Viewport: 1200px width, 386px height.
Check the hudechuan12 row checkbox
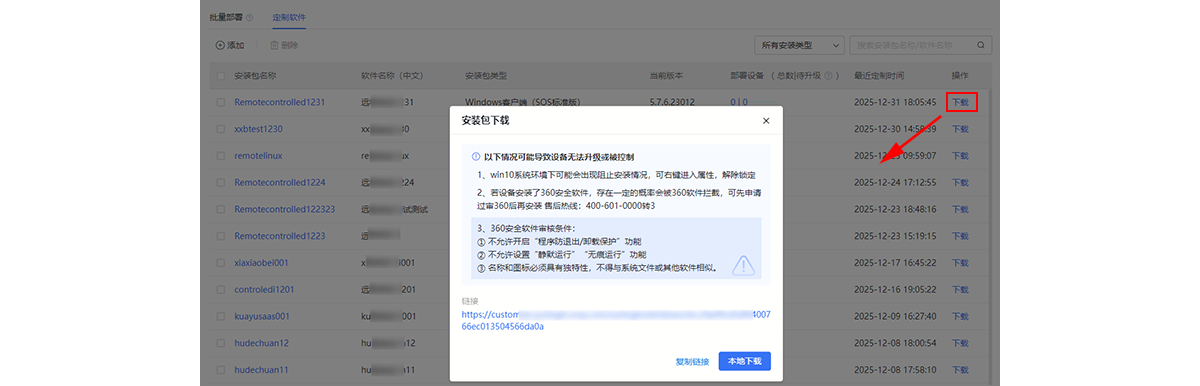click(220, 343)
